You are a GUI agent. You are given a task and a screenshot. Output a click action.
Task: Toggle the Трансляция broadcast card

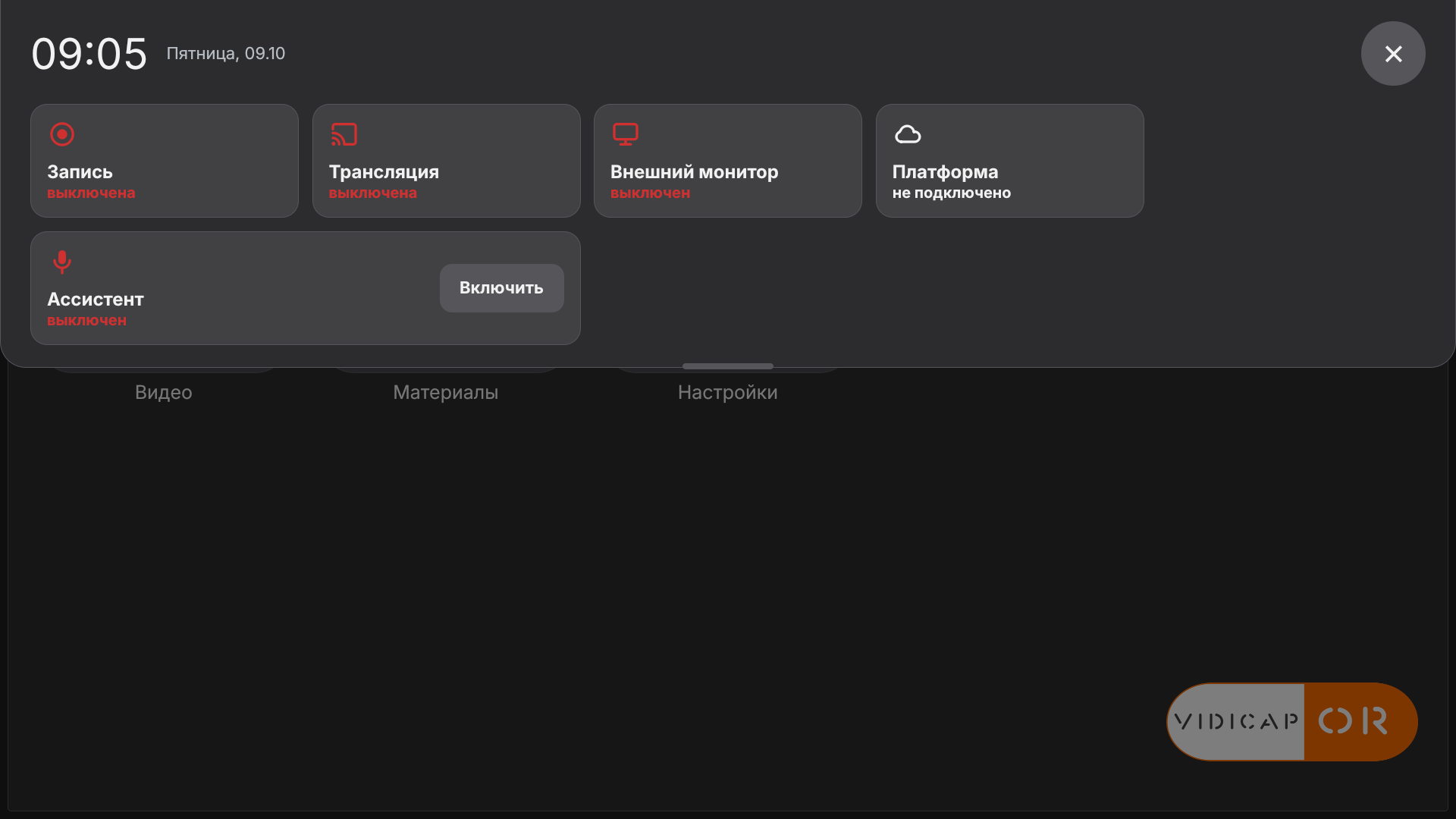pyautogui.click(x=447, y=161)
